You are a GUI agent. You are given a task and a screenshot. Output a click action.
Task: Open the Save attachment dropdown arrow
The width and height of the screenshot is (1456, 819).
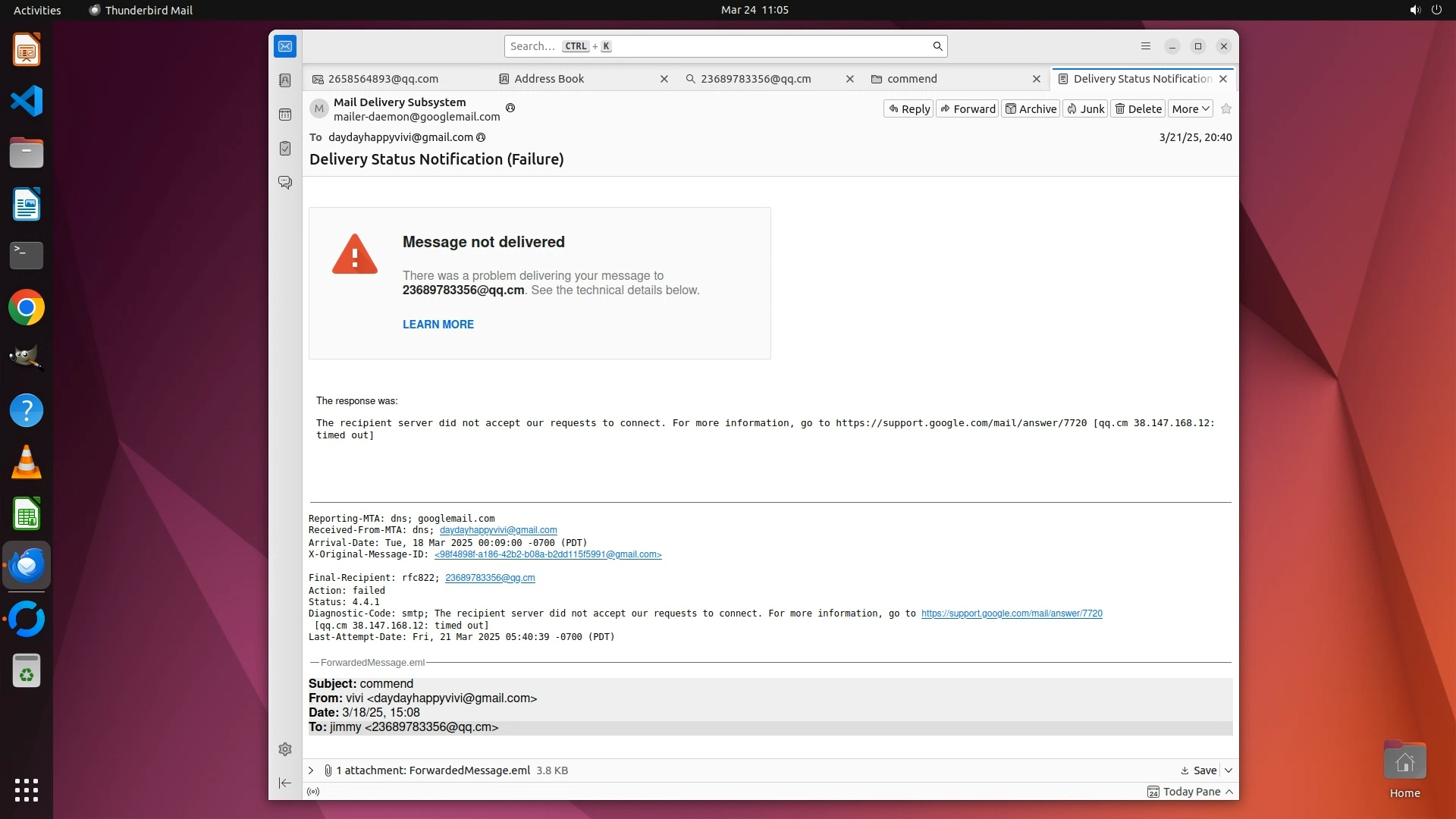1228,770
